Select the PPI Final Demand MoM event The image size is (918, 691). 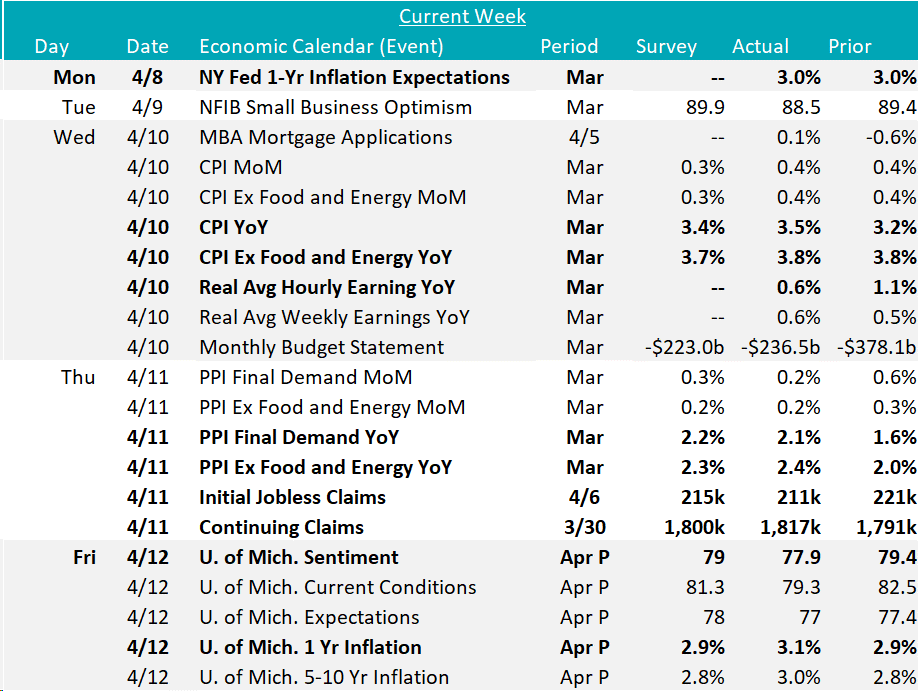click(305, 377)
